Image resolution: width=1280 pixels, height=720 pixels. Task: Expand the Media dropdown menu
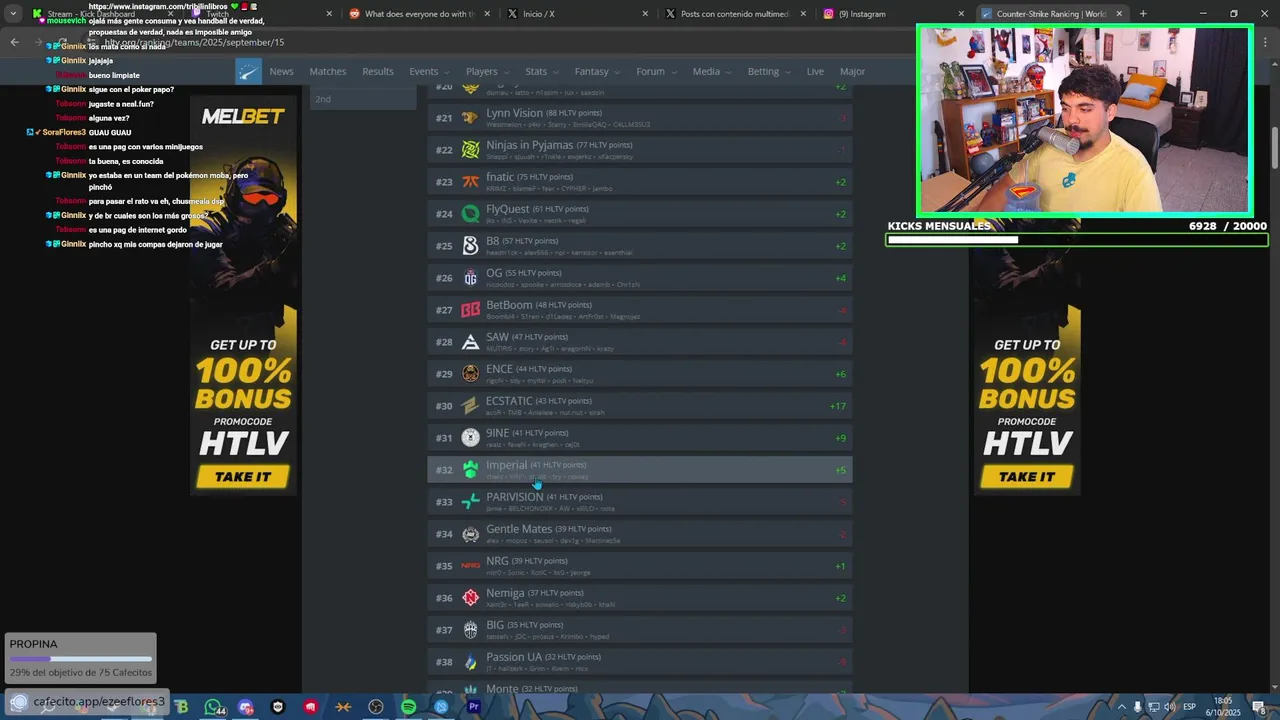(x=712, y=72)
